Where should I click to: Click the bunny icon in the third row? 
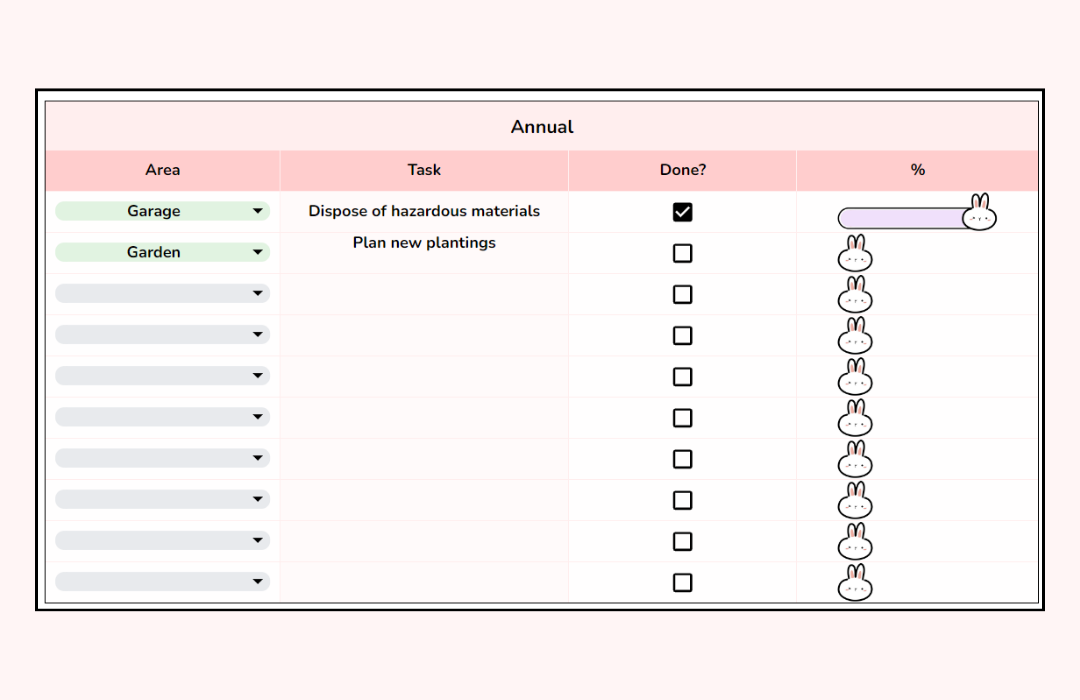coord(855,297)
